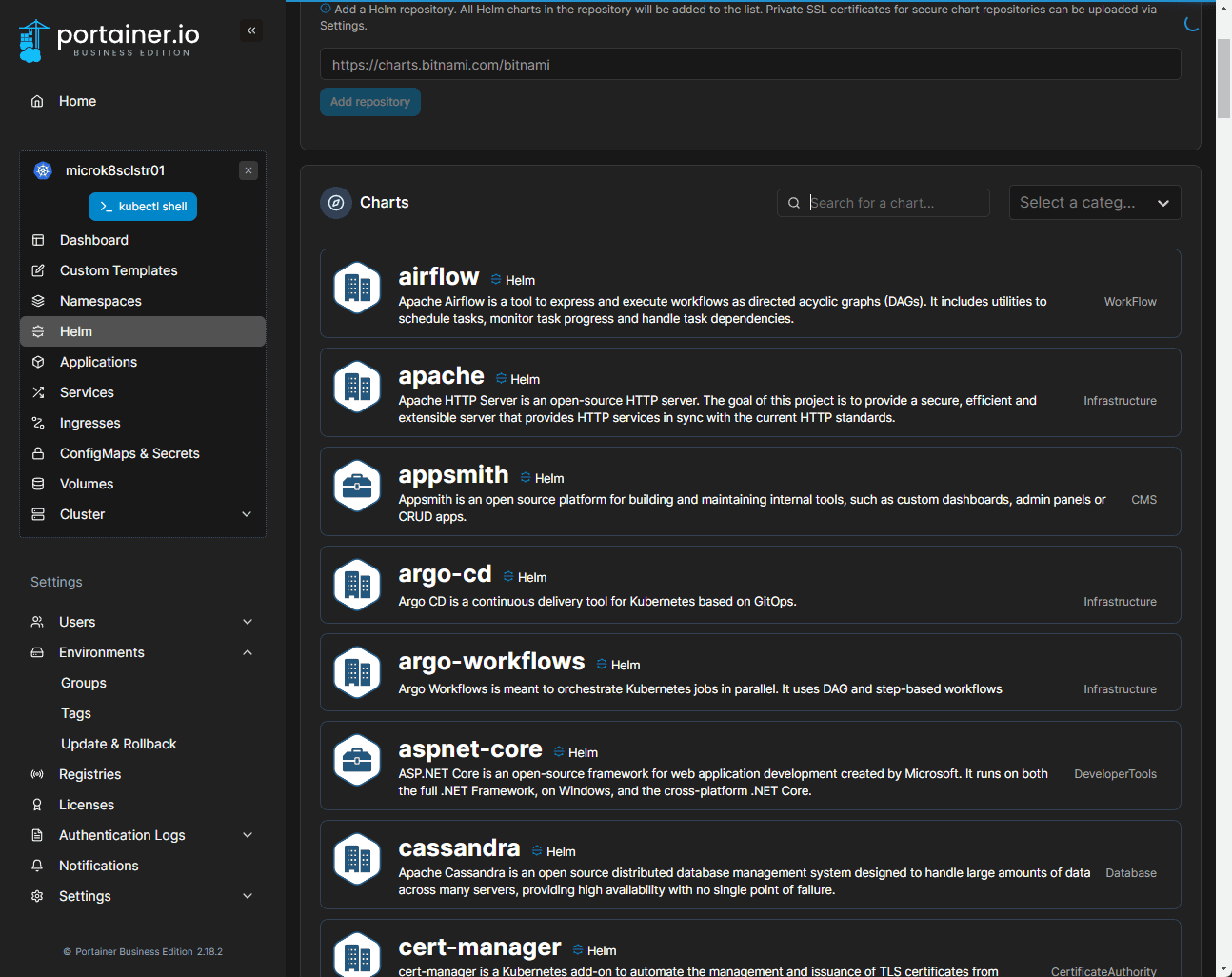
Task: Click the ConfigMaps & Secrets lock icon
Action: click(38, 453)
